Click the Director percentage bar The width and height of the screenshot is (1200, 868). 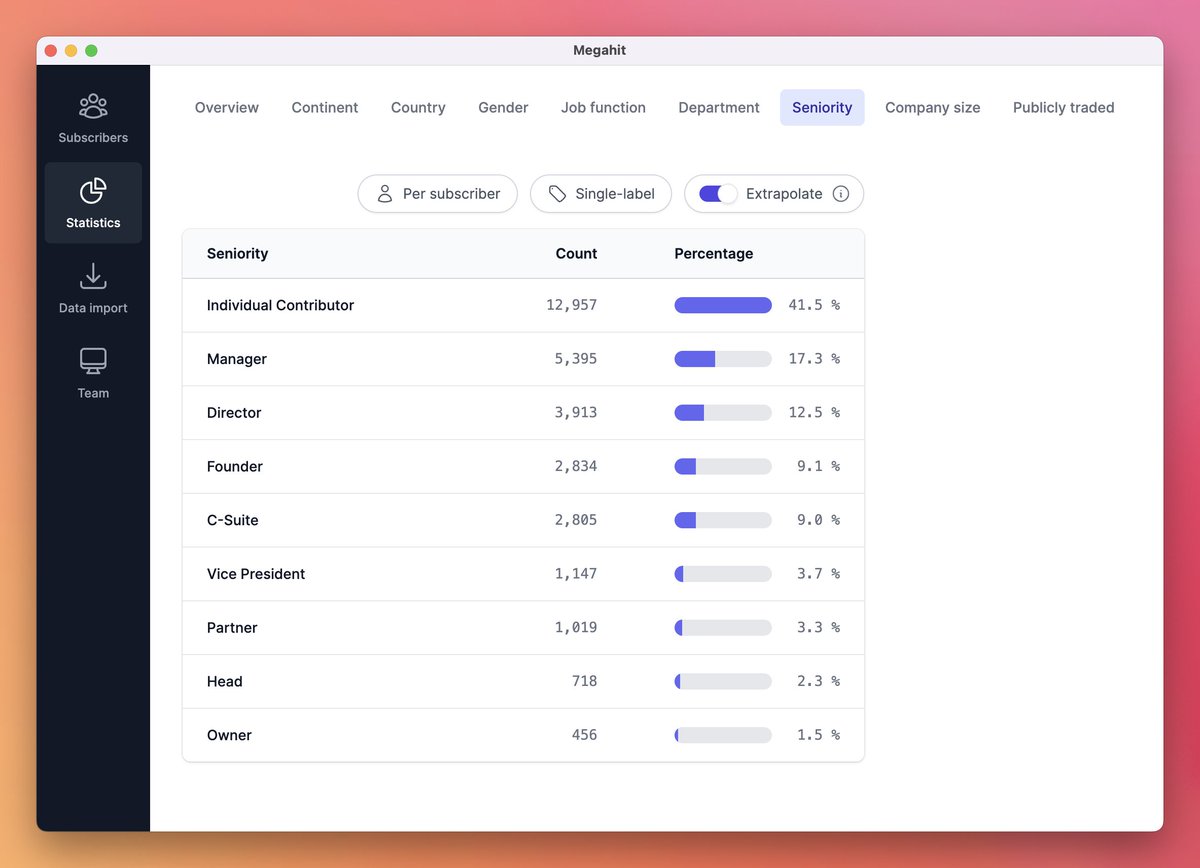tap(723, 413)
